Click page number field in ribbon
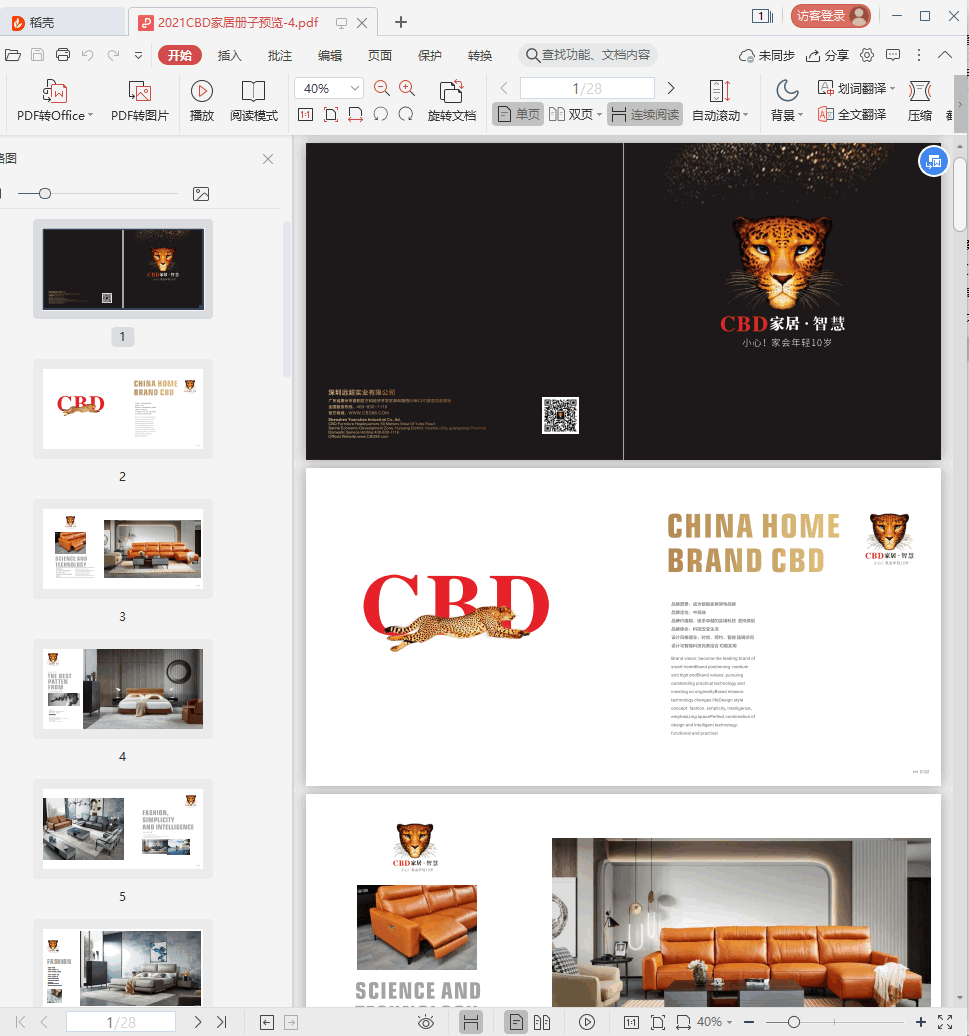Screen dimensions: 969x1036 click(587, 88)
